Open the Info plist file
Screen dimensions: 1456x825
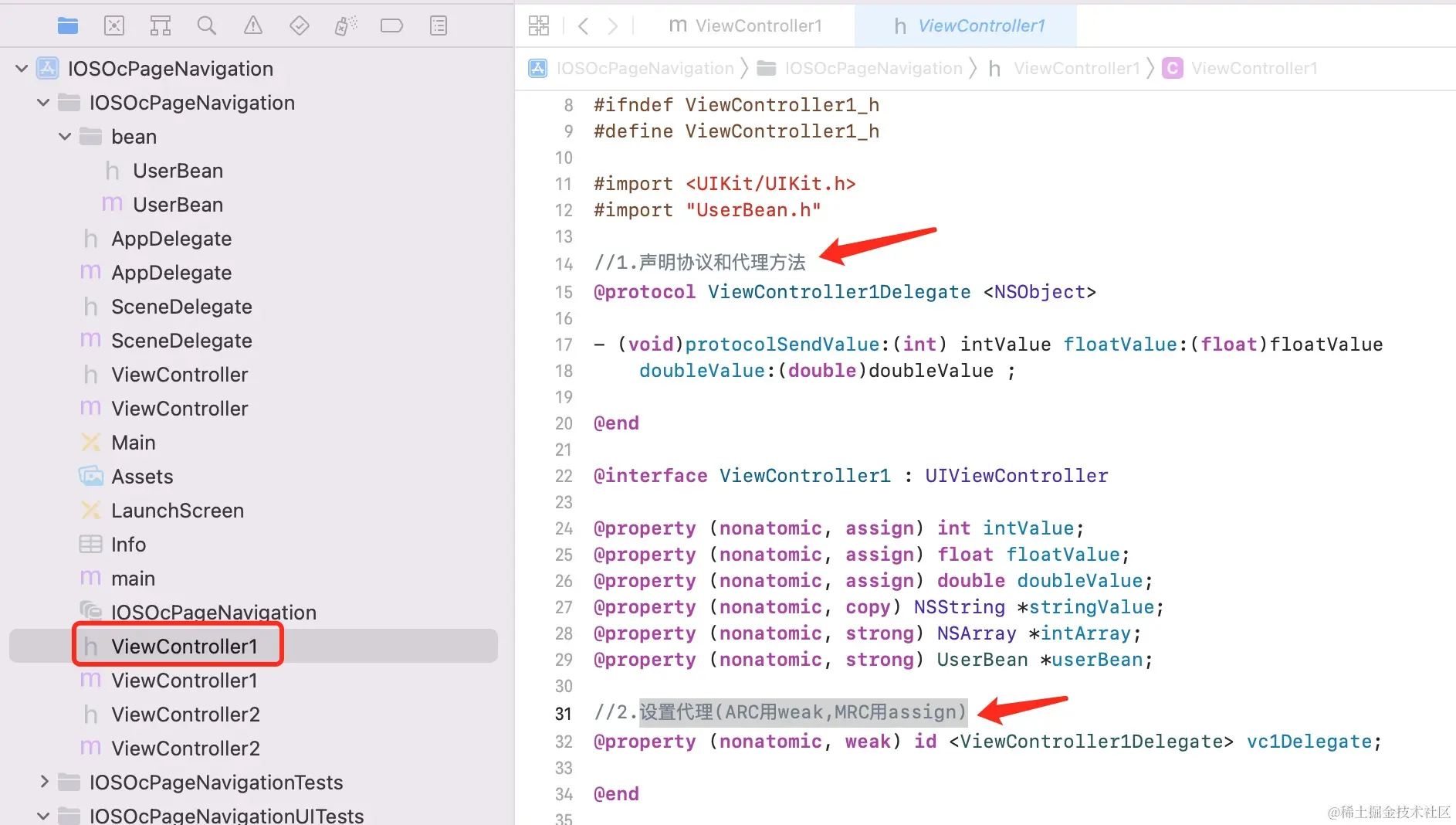tap(128, 545)
